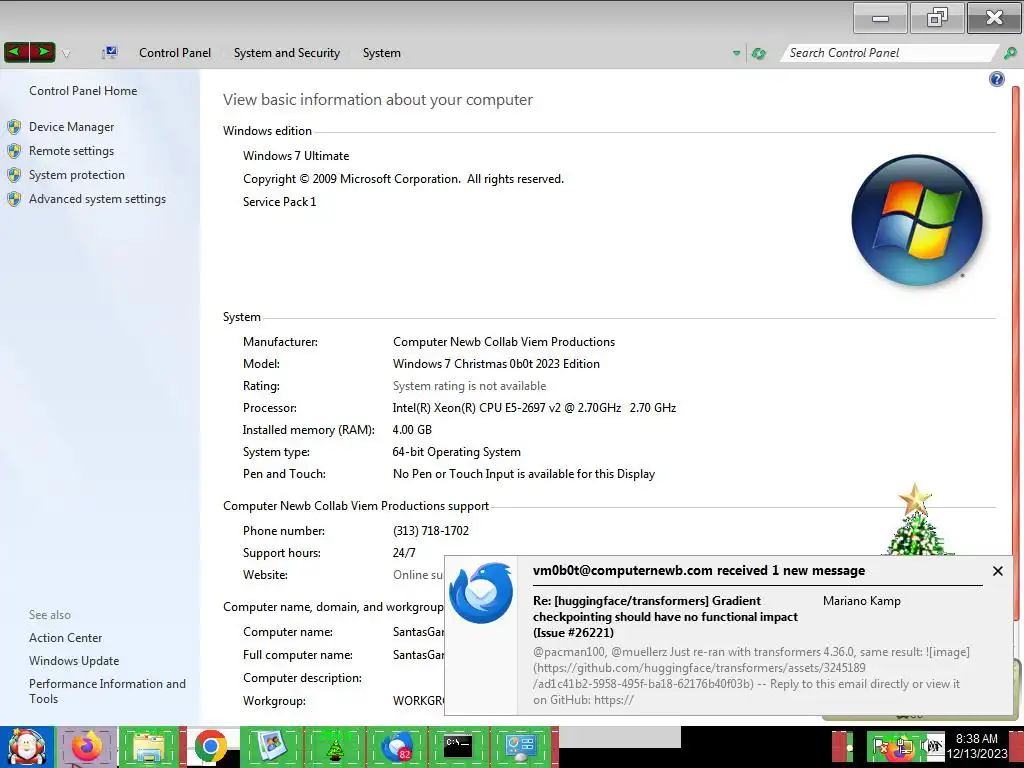The height and width of the screenshot is (768, 1024).
Task: Click the computer icon in address bar
Action: coord(109,53)
